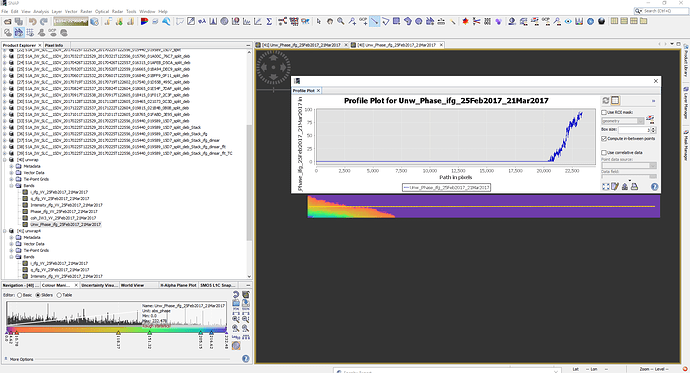Click the 214.62 colour slider marker

pos(212,333)
